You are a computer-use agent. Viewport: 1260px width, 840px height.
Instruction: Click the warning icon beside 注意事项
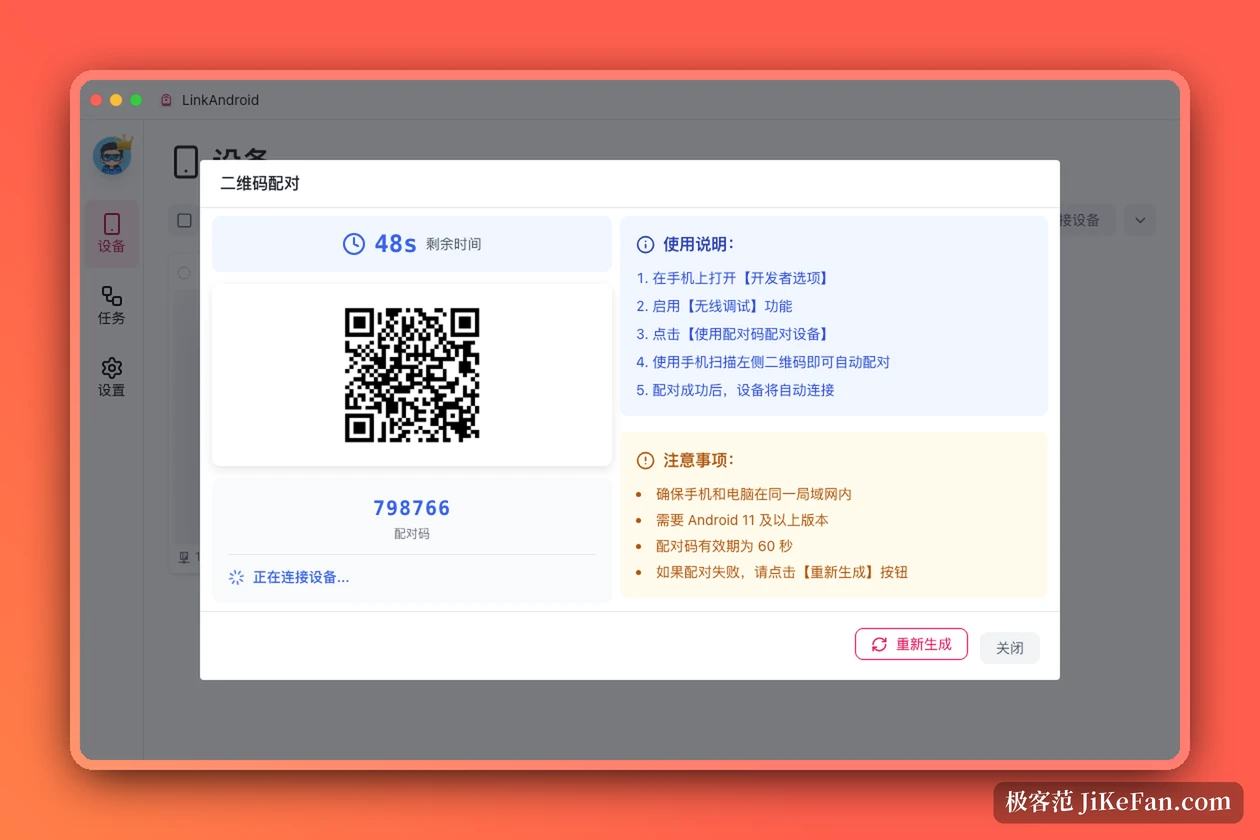click(x=645, y=460)
